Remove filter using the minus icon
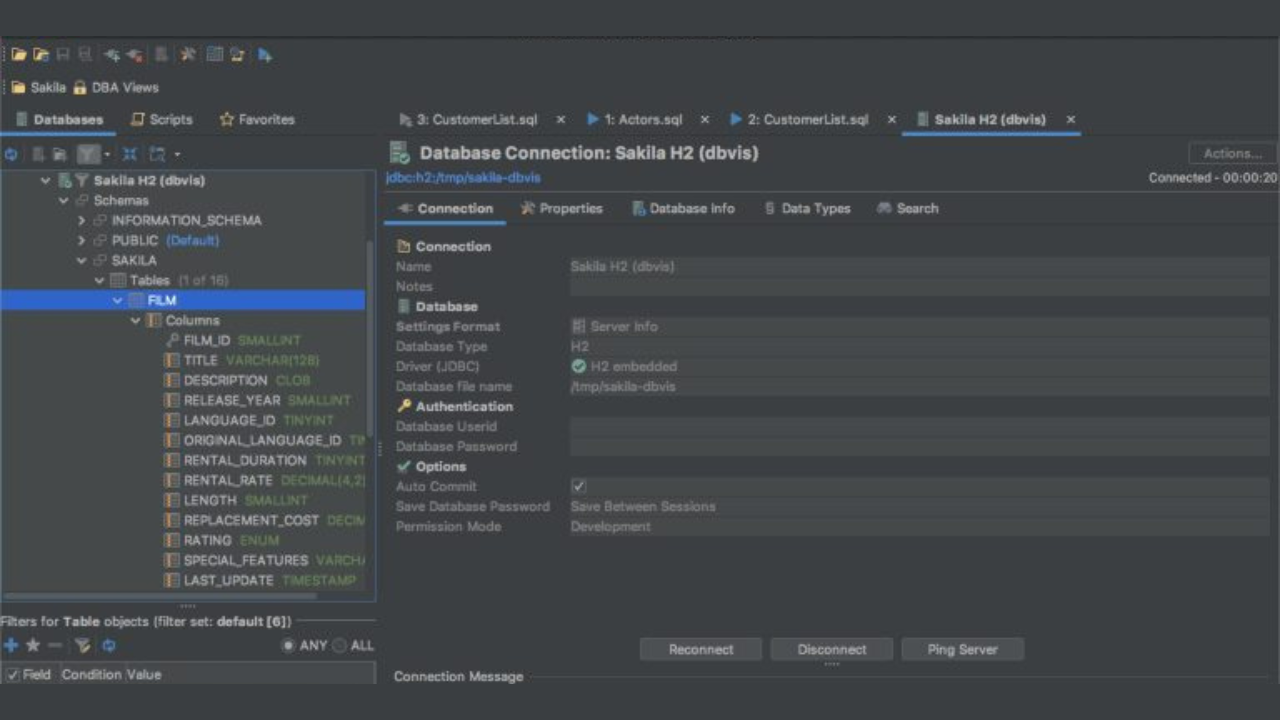 coord(55,646)
